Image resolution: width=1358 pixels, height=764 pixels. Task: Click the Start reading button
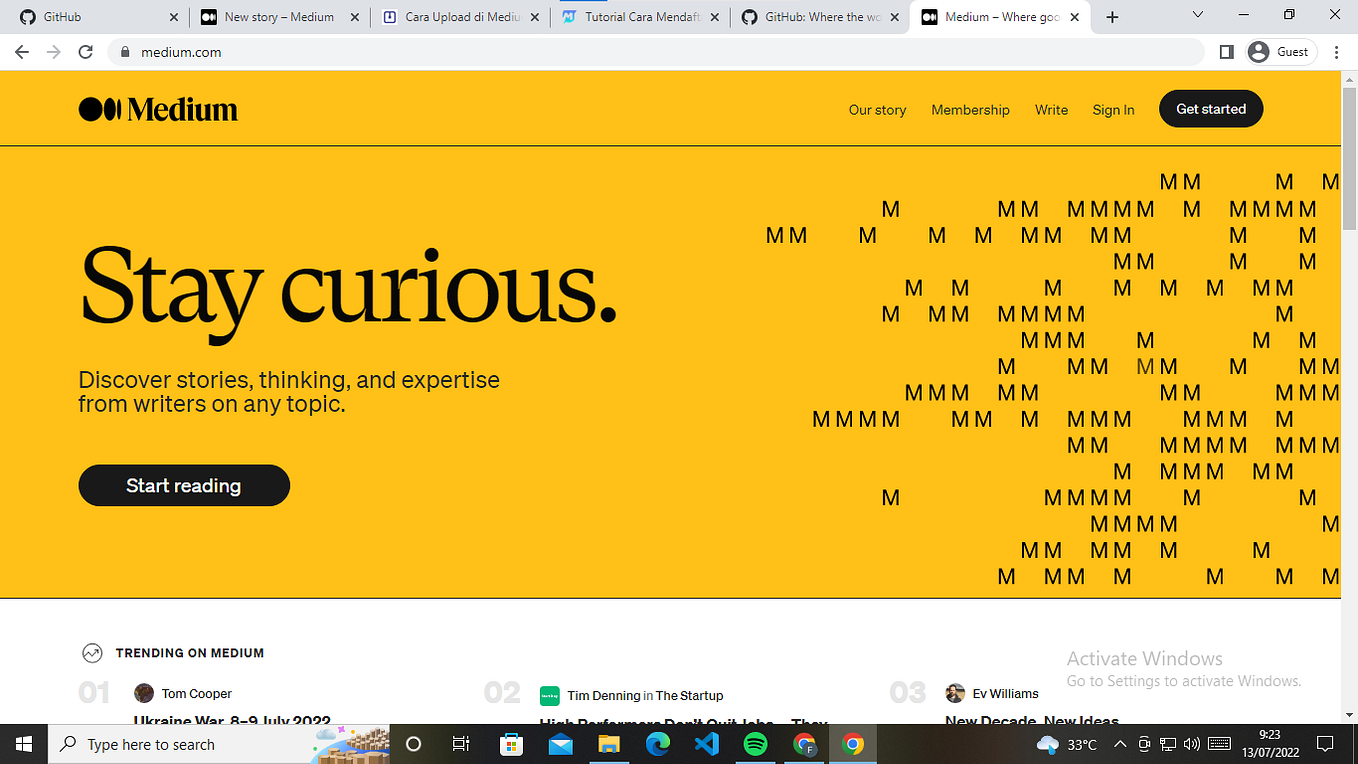pos(184,485)
